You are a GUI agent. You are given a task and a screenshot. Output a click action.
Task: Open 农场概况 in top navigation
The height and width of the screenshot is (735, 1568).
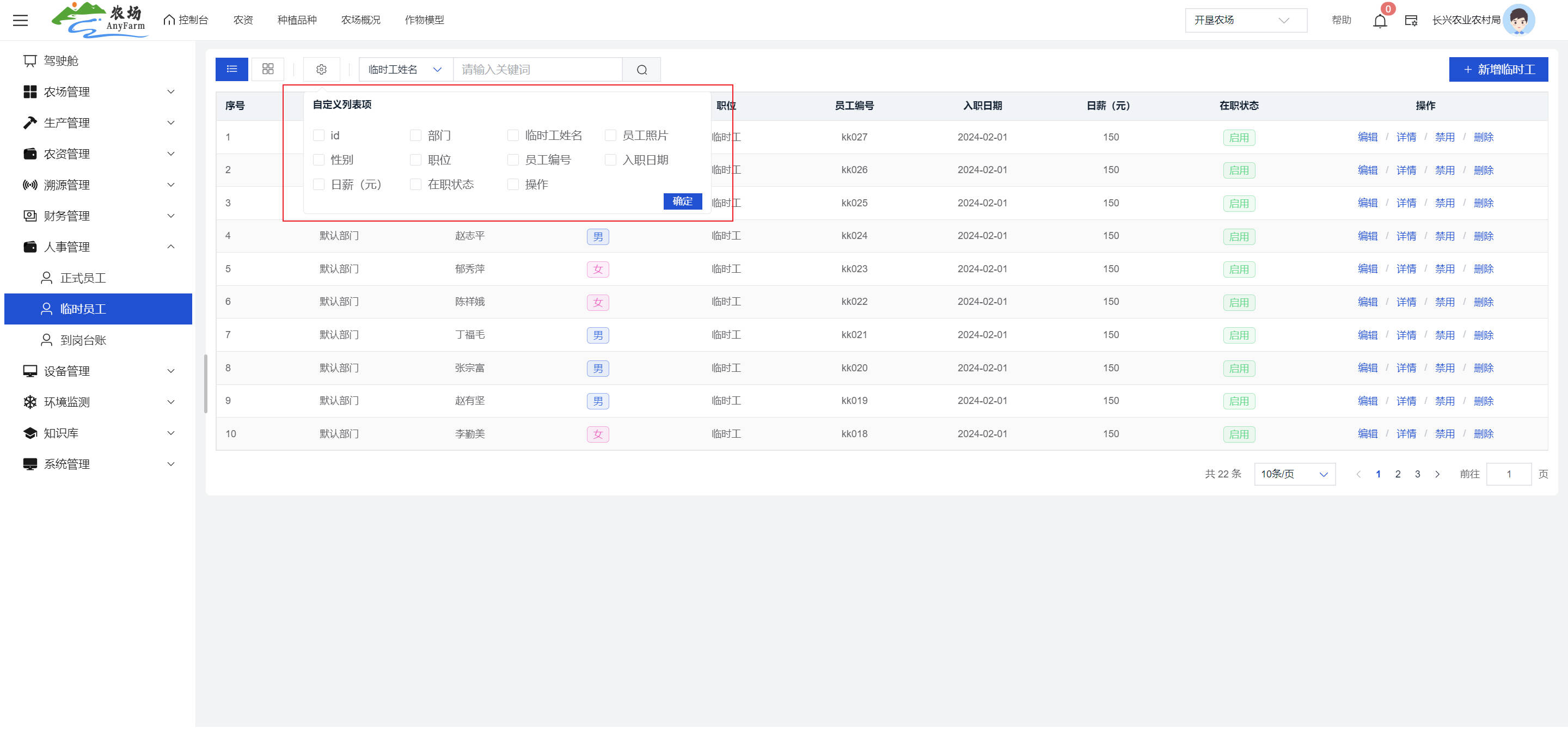point(360,20)
